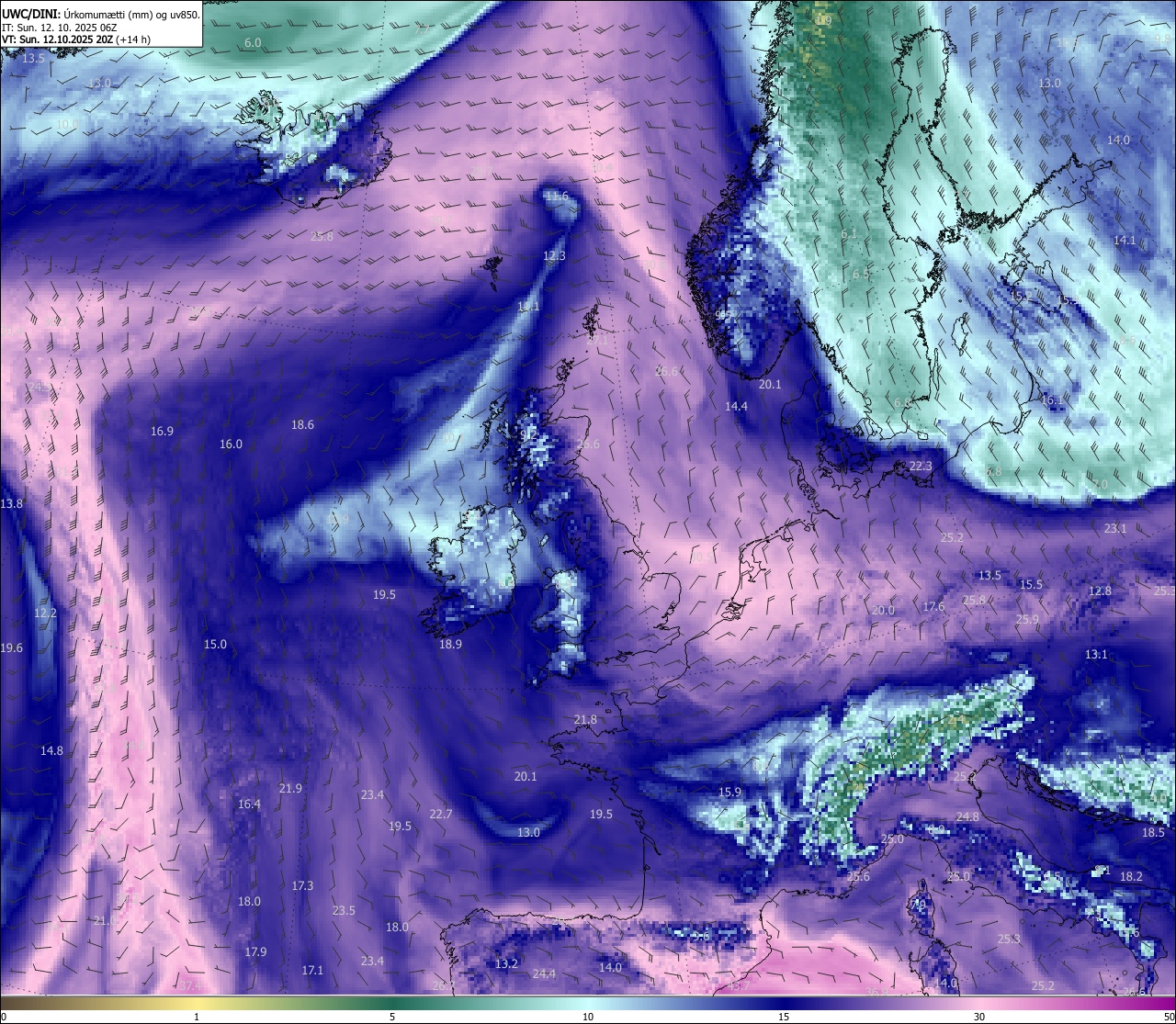
Task: Click the 23.5 map value
Action: pyautogui.click(x=344, y=910)
